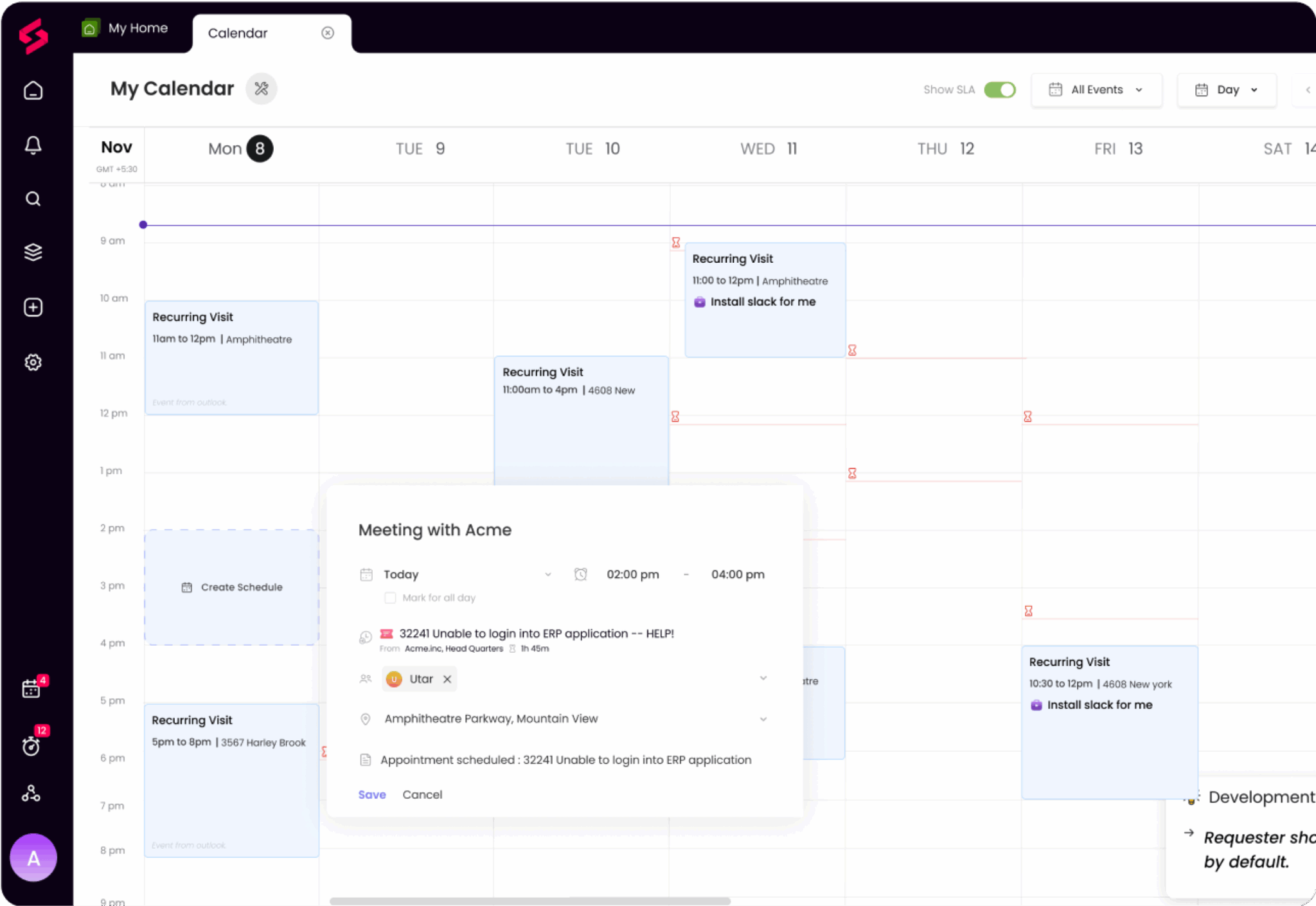
Task: Open the All Events filter dropdown
Action: (1096, 90)
